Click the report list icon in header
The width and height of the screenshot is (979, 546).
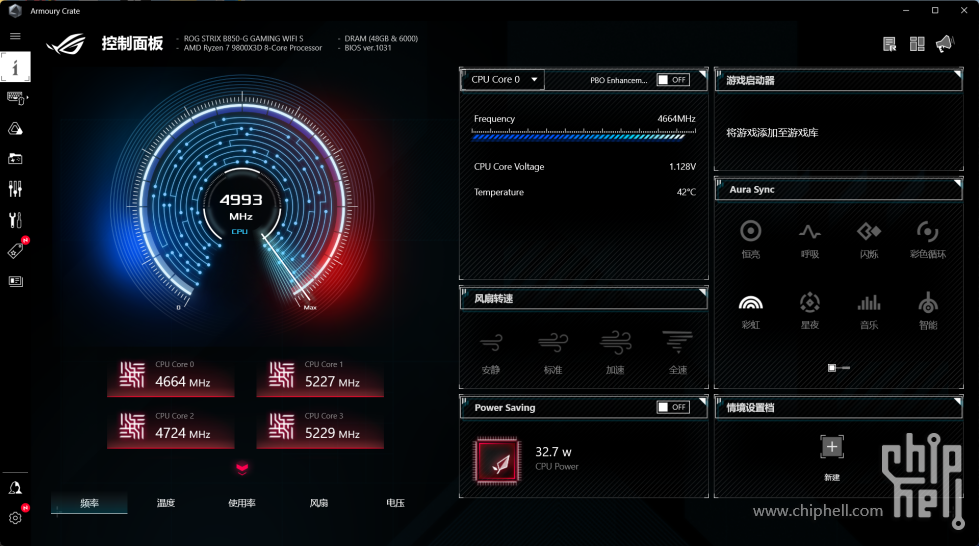tap(890, 44)
